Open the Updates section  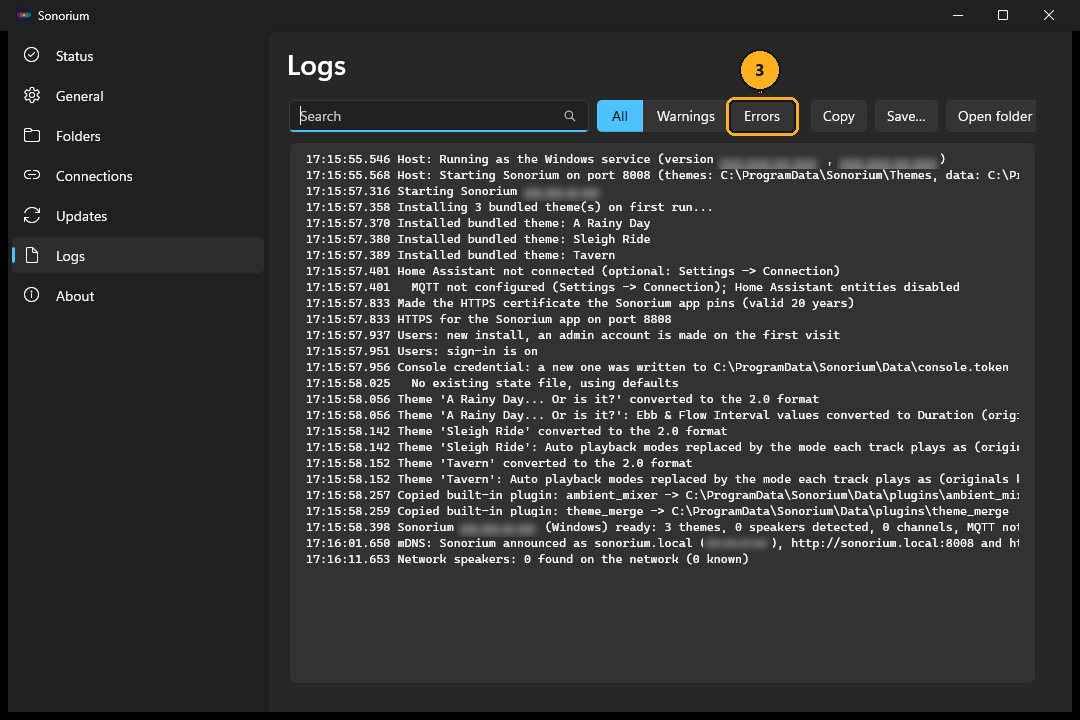click(x=138, y=216)
